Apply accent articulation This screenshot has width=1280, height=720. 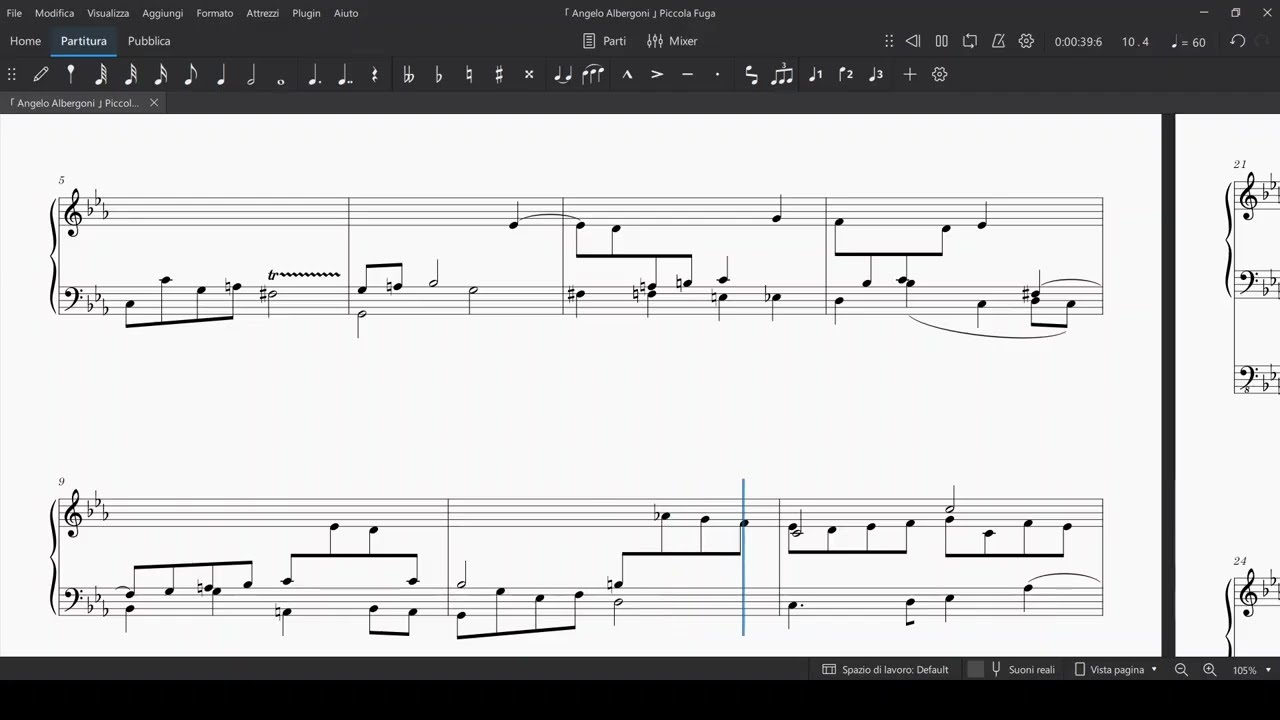point(657,74)
